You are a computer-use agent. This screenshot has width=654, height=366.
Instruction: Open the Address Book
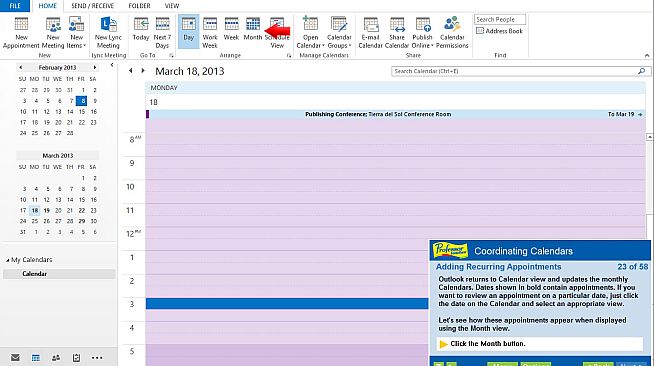click(x=499, y=31)
